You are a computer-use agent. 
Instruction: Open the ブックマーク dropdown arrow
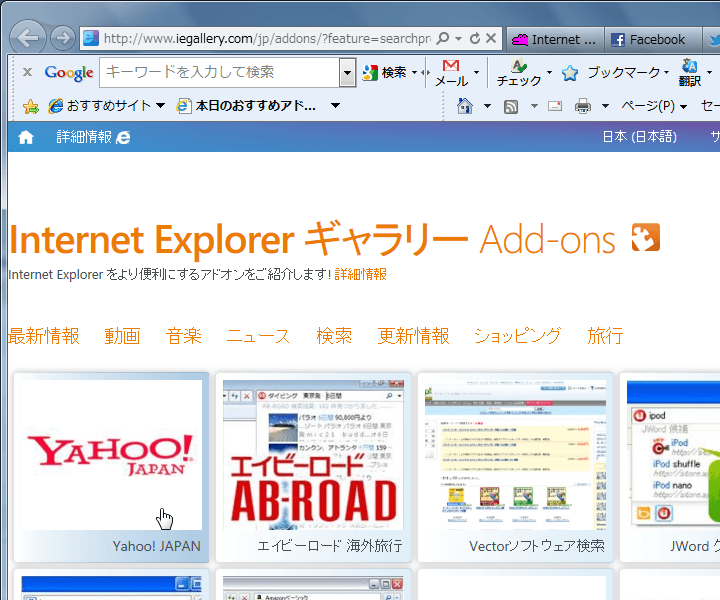pos(666,73)
